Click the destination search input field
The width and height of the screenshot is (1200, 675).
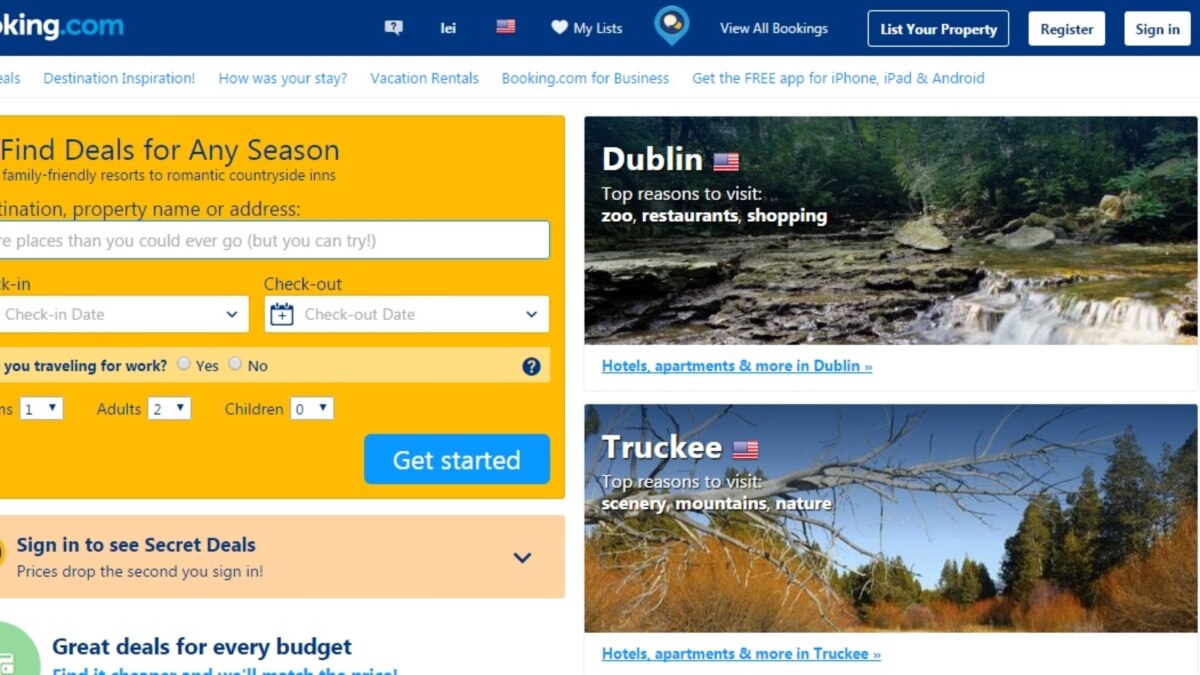[272, 240]
